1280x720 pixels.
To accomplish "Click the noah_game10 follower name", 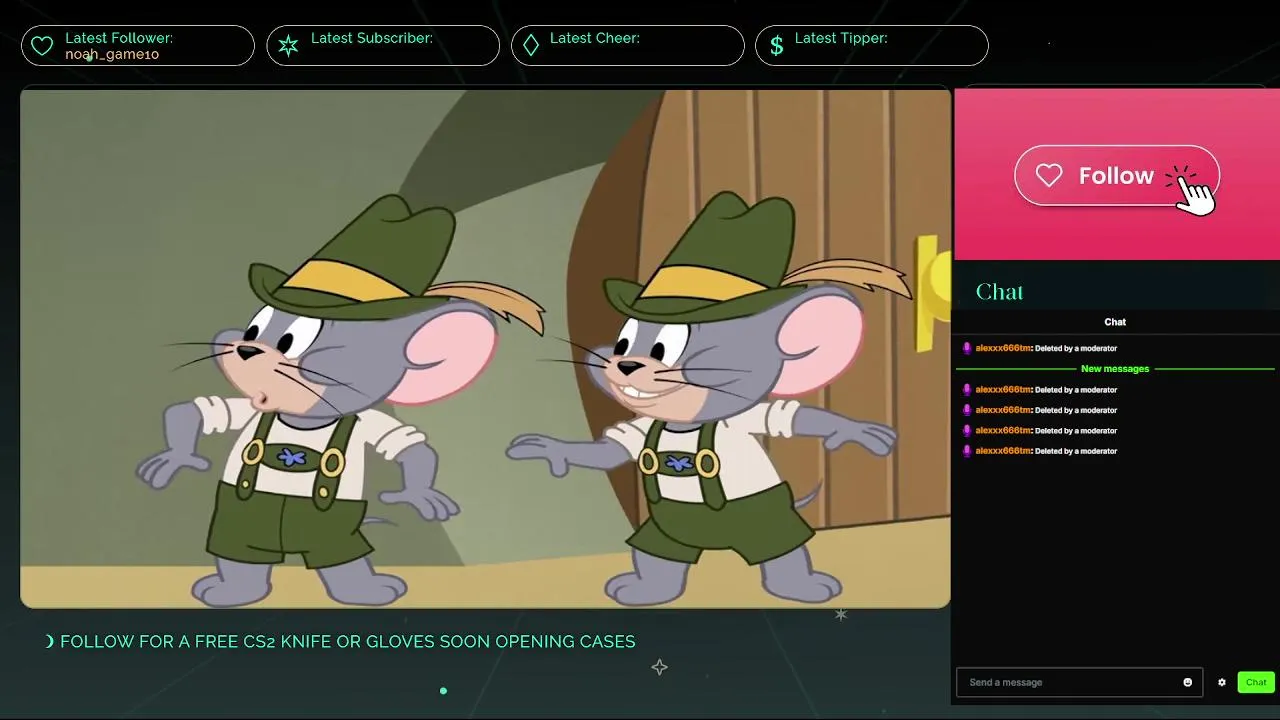I will (112, 54).
